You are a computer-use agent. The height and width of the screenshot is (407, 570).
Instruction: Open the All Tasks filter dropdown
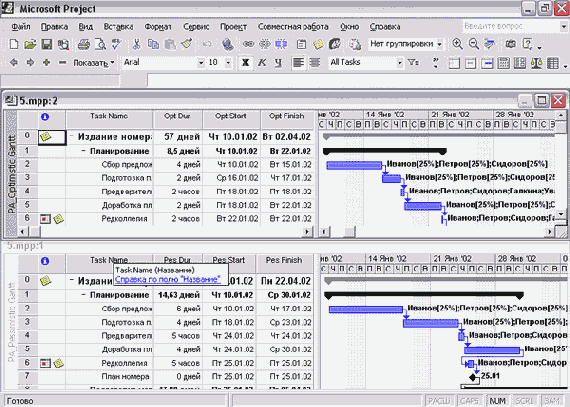pos(400,63)
